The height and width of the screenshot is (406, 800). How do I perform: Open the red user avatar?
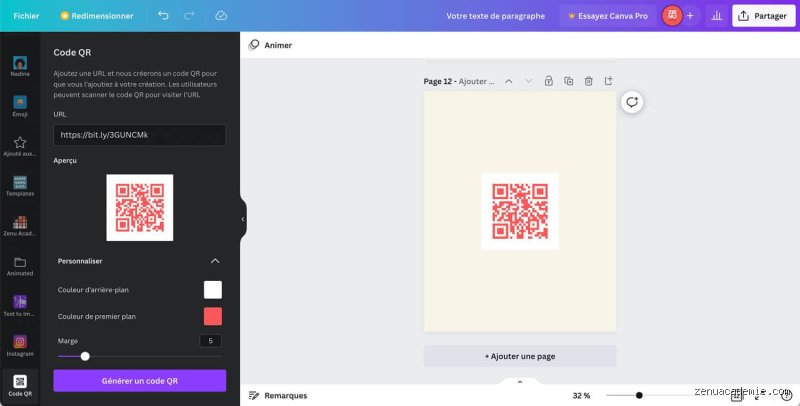[x=672, y=16]
